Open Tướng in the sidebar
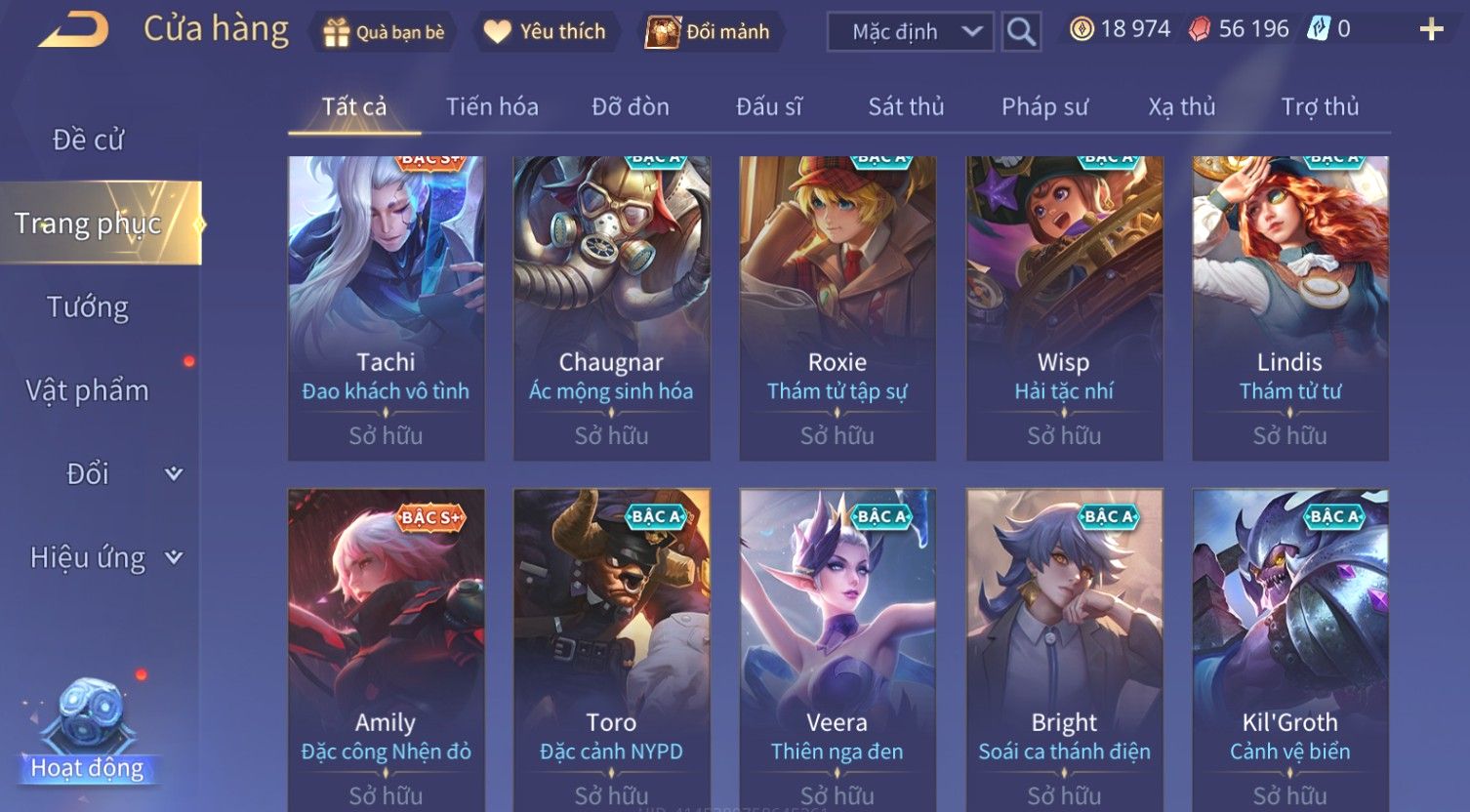The height and width of the screenshot is (812, 1470). tap(88, 307)
